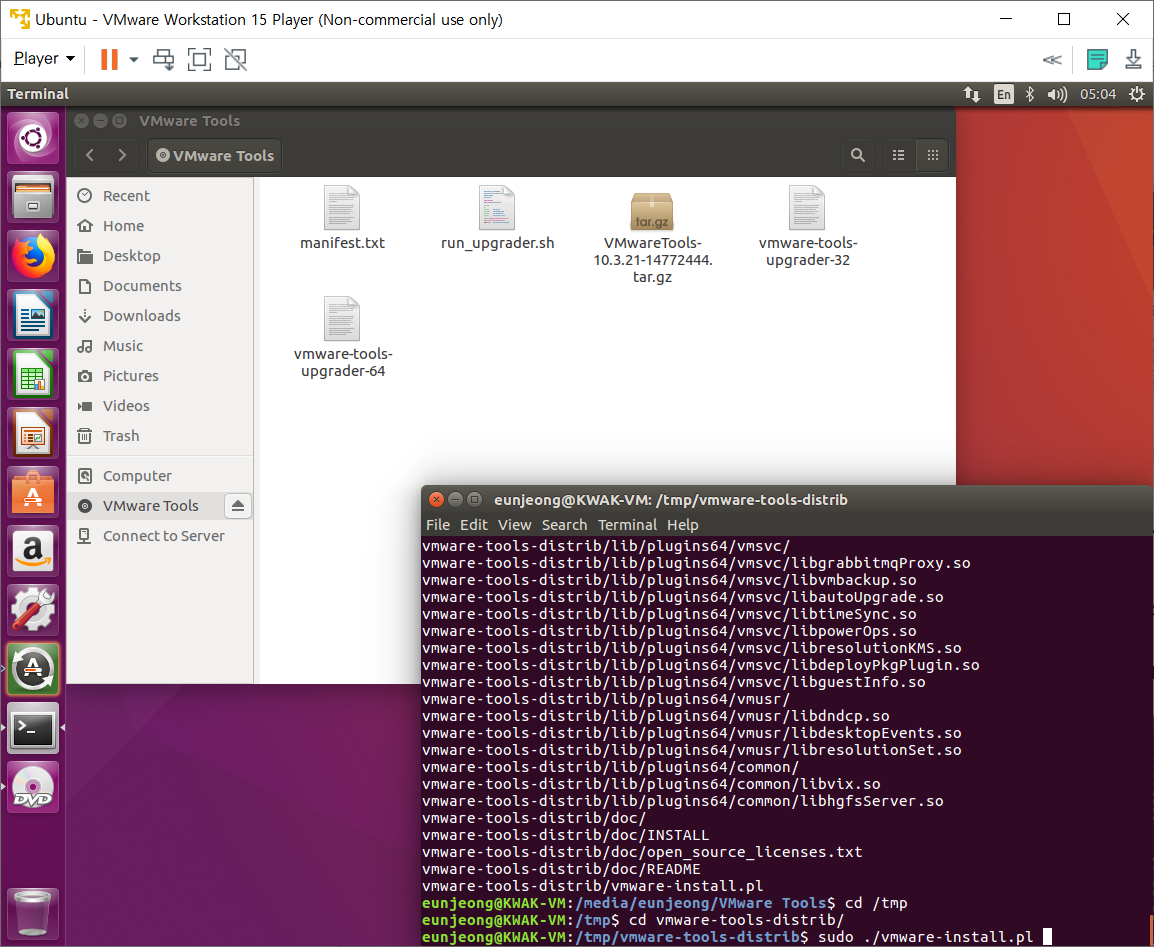Open Videos in Files sidebar
The width and height of the screenshot is (1154, 947).
160,406
